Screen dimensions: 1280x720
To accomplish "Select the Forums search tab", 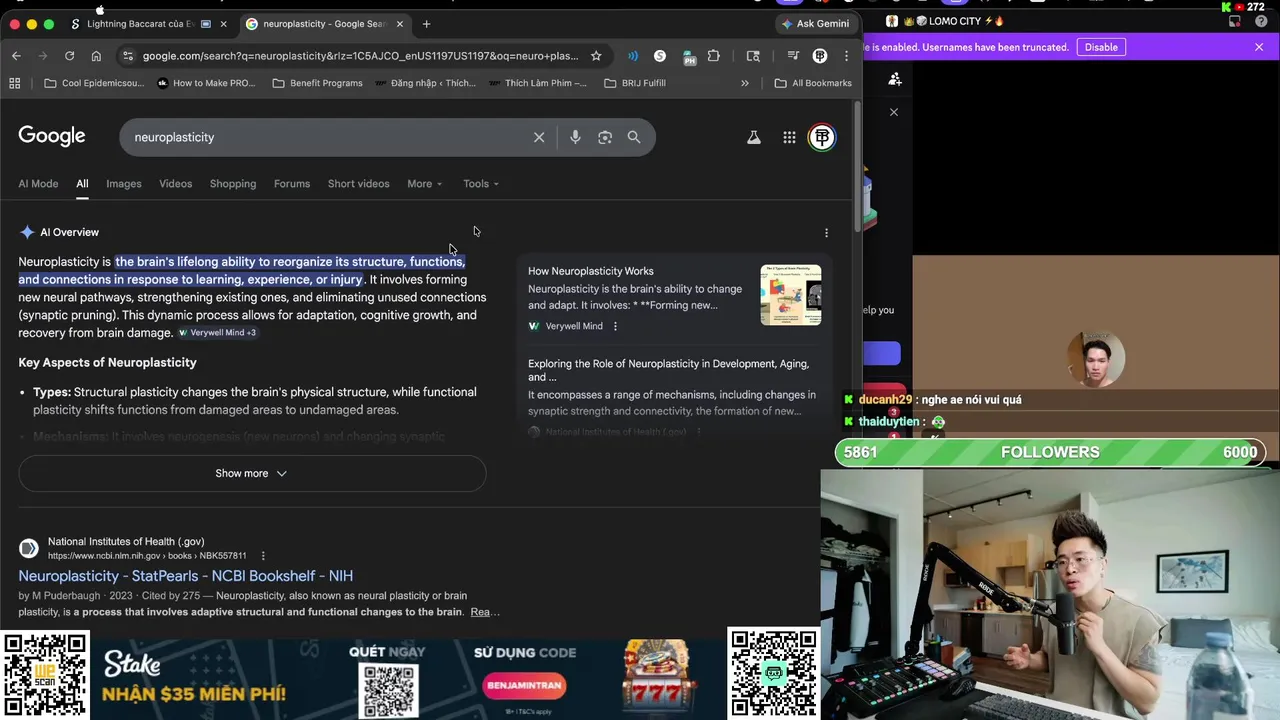I will tap(292, 184).
